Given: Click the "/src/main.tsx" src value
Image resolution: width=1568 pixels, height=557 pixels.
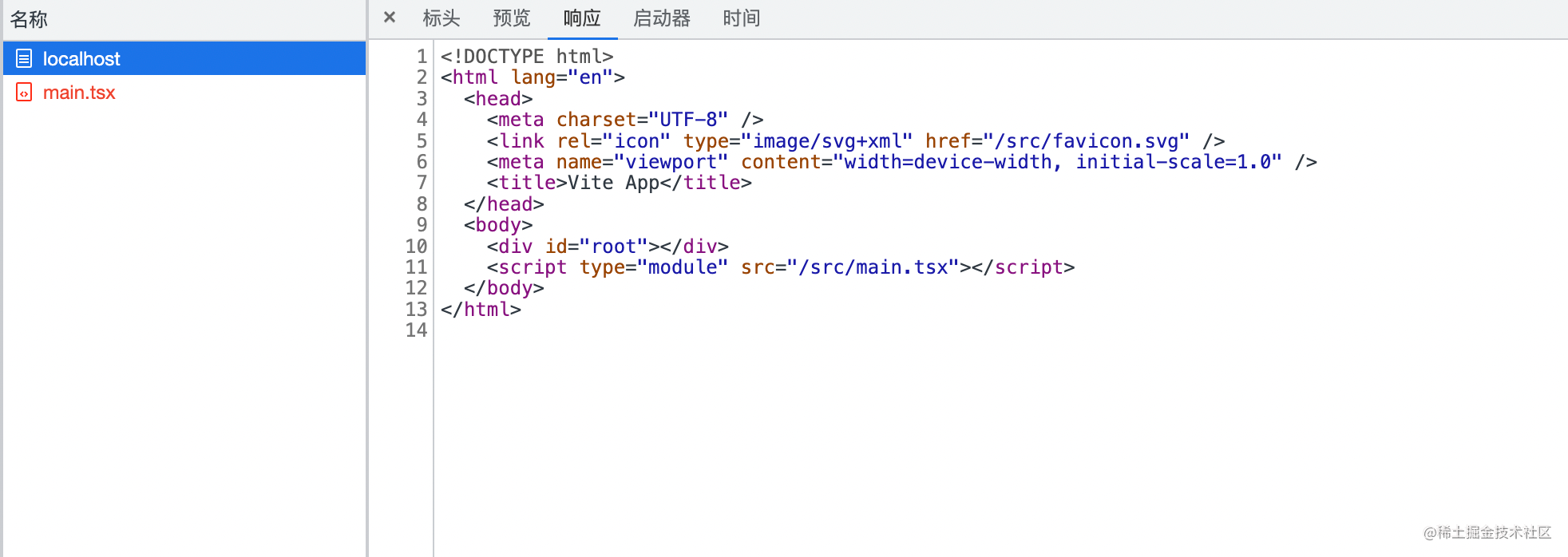Looking at the screenshot, I should 873,267.
